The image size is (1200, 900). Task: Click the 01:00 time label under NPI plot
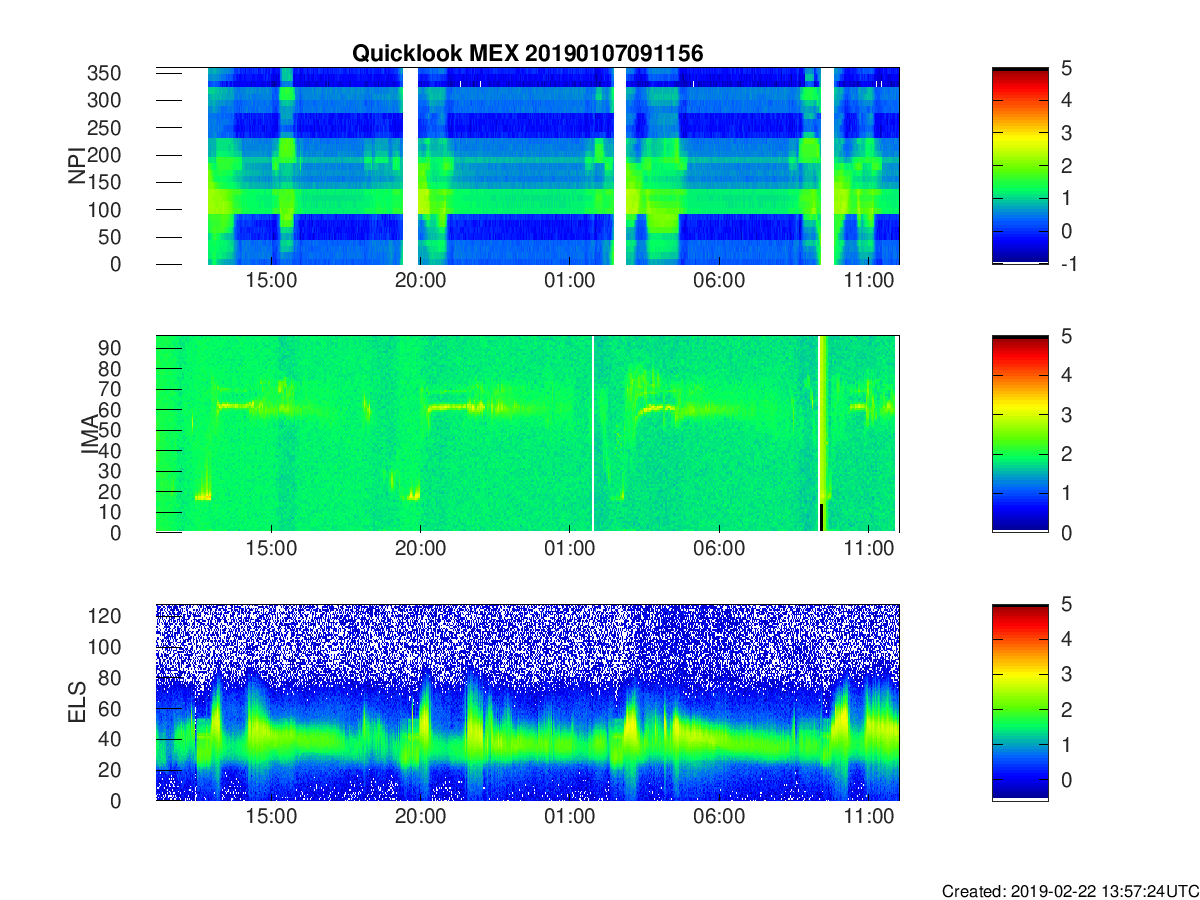(x=570, y=282)
